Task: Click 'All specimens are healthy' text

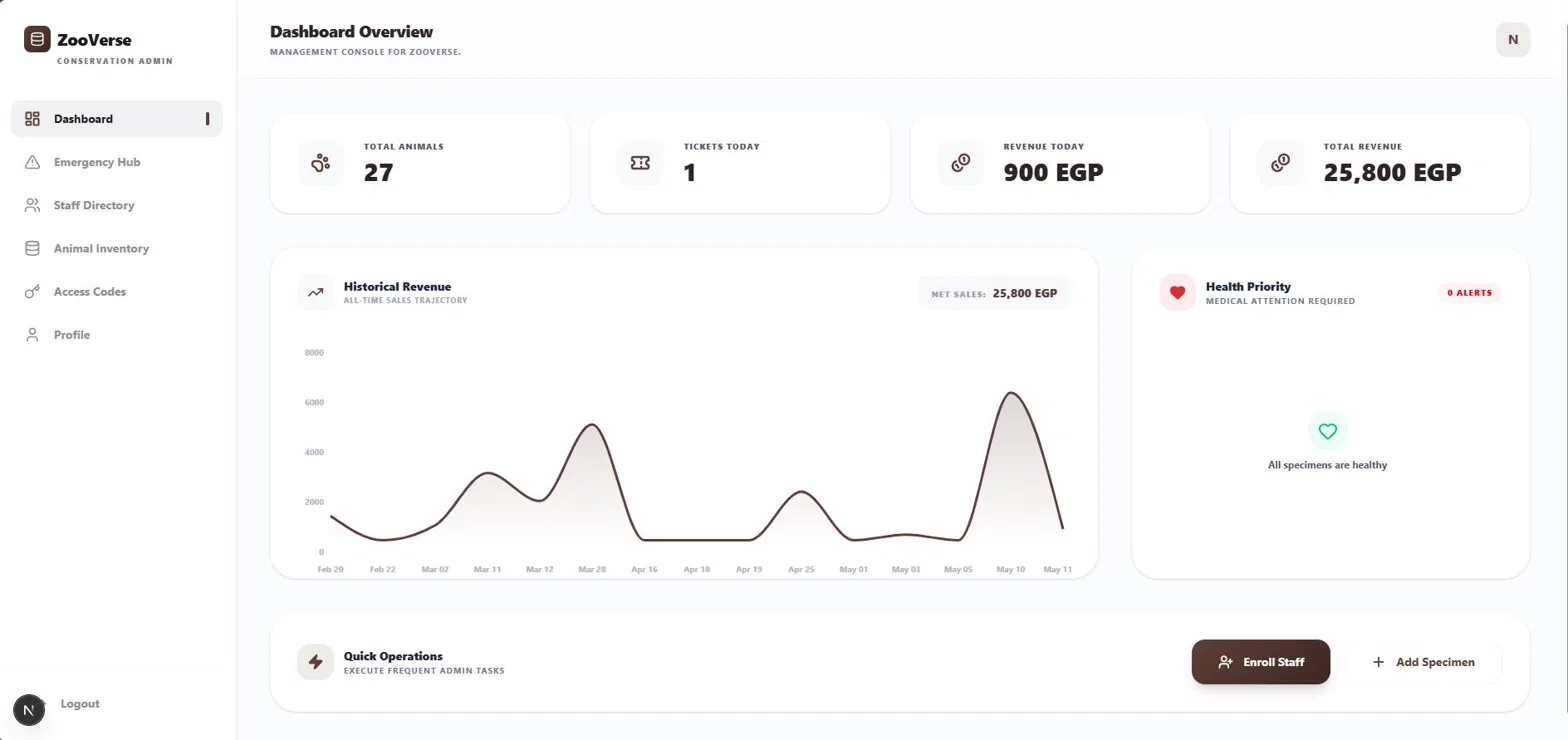Action: pyautogui.click(x=1327, y=465)
